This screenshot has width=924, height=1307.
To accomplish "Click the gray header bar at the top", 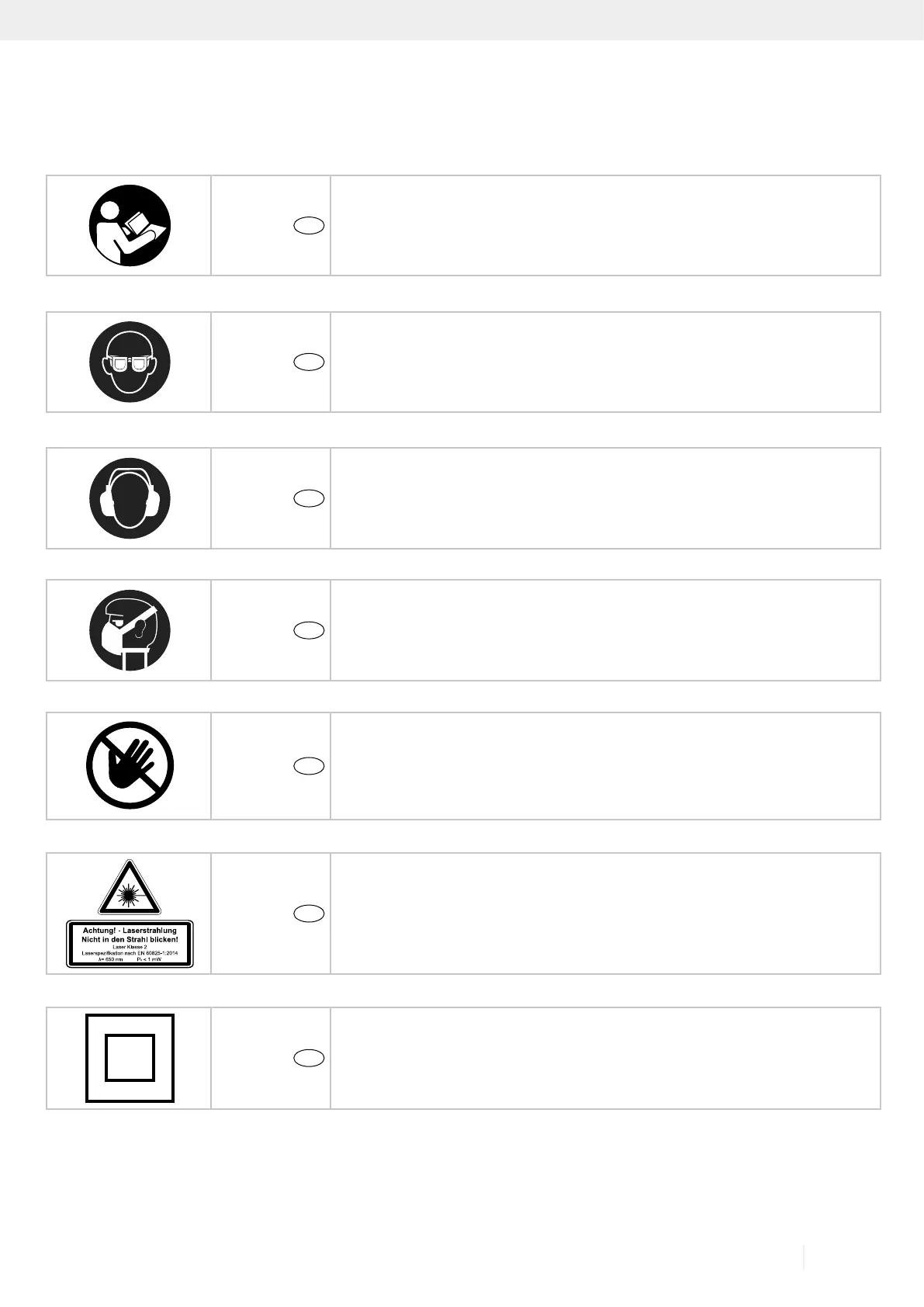I will click(x=462, y=20).
